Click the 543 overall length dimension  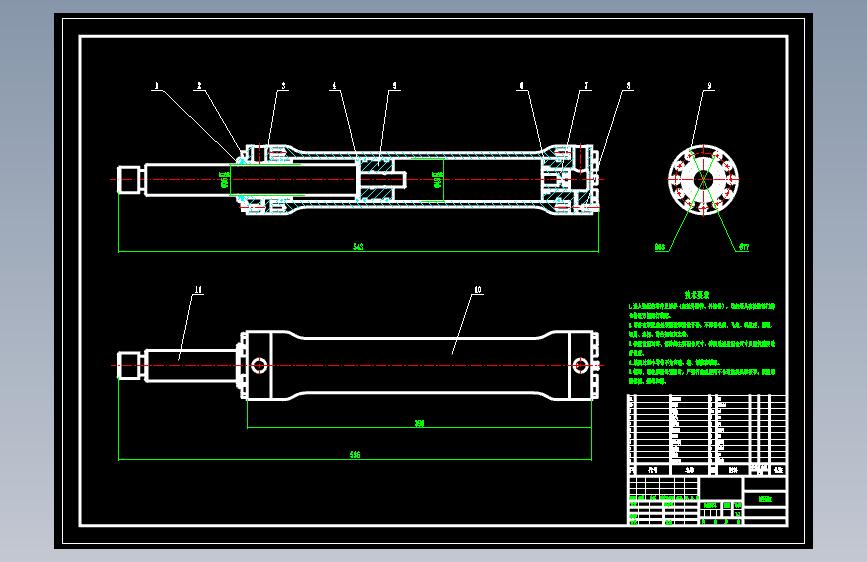[358, 247]
